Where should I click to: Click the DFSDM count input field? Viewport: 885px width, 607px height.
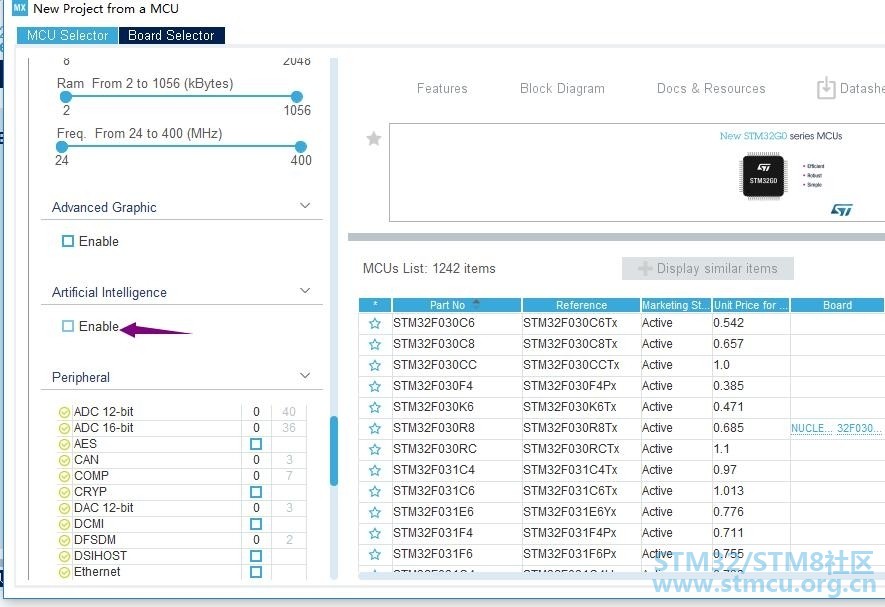[x=256, y=540]
